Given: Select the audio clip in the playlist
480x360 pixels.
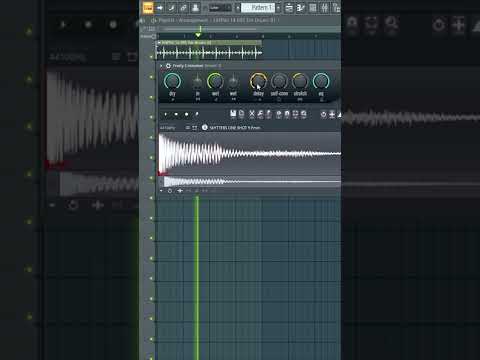Looking at the screenshot, I should point(209,50).
